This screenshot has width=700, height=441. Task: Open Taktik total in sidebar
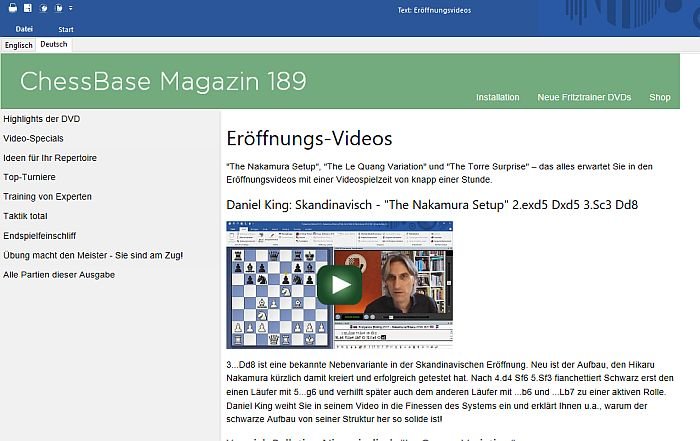coord(25,216)
